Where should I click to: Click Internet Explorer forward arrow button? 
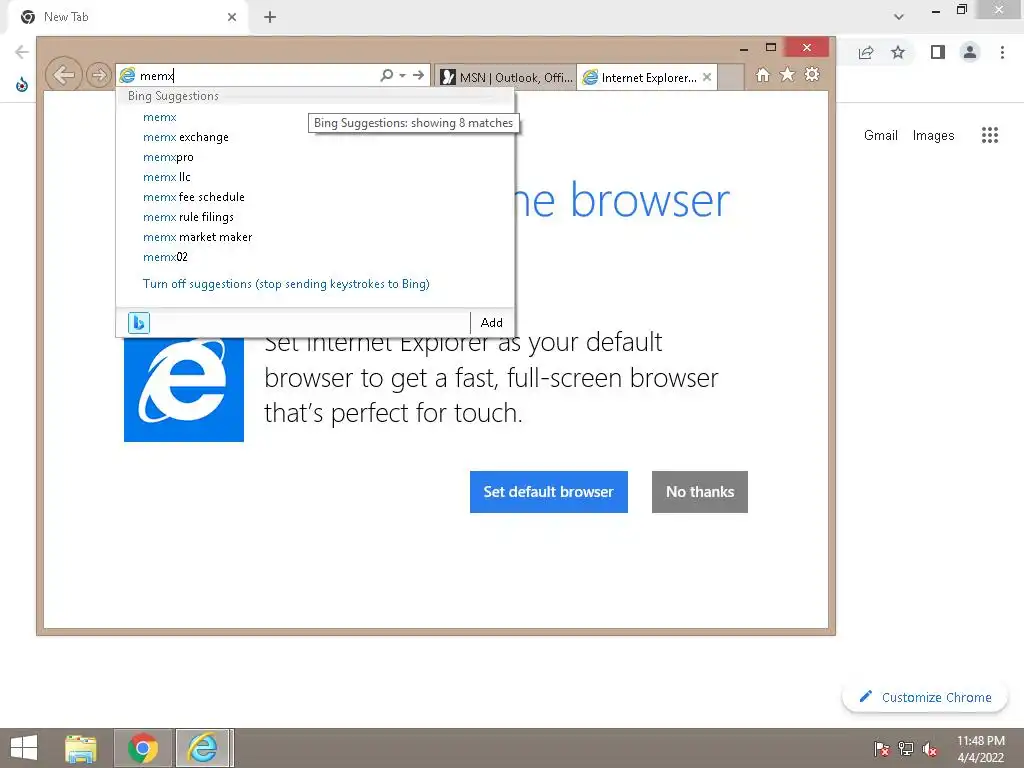[99, 75]
